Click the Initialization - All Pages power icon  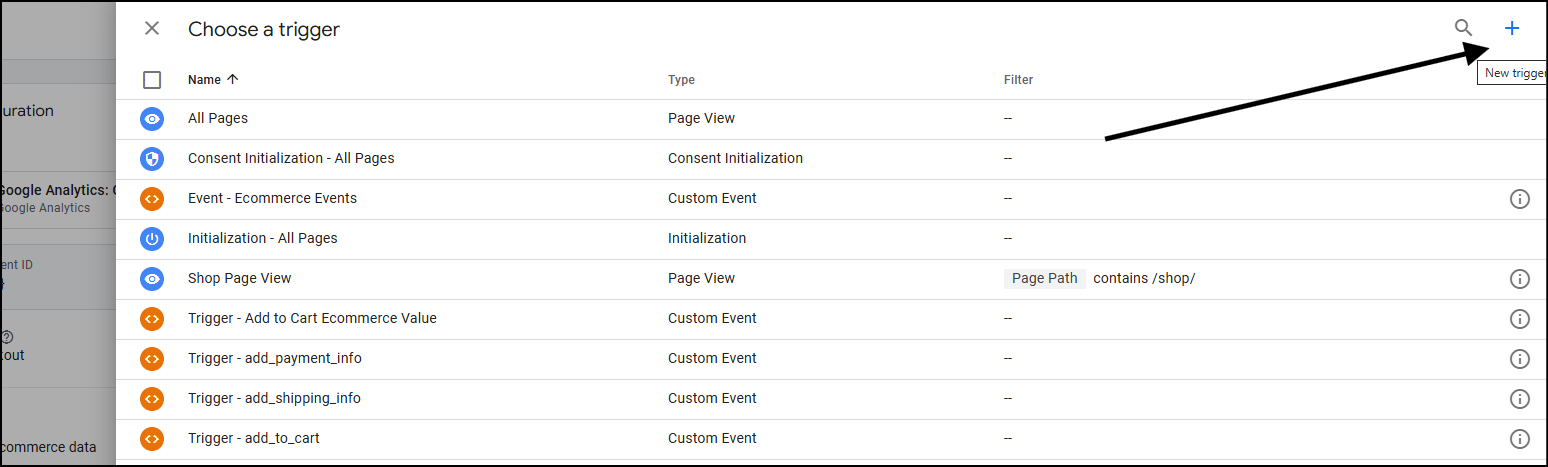152,239
